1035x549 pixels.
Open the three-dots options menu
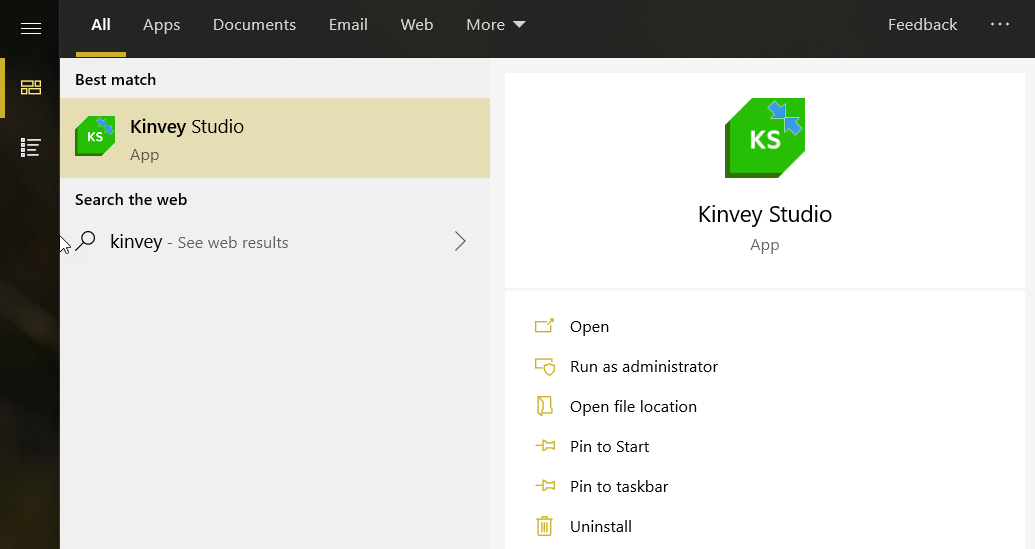point(999,24)
